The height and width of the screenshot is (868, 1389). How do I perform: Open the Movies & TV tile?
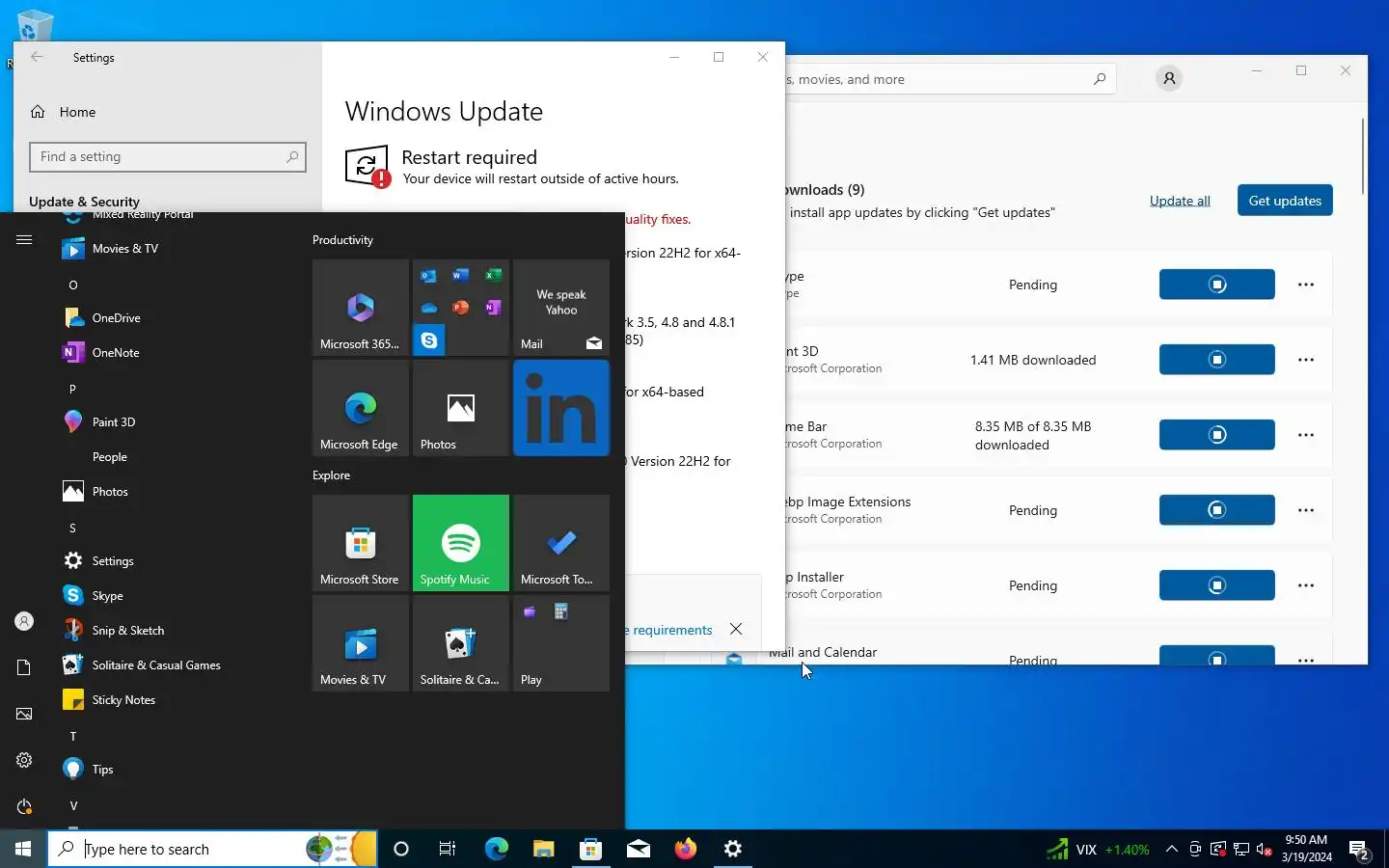click(361, 643)
